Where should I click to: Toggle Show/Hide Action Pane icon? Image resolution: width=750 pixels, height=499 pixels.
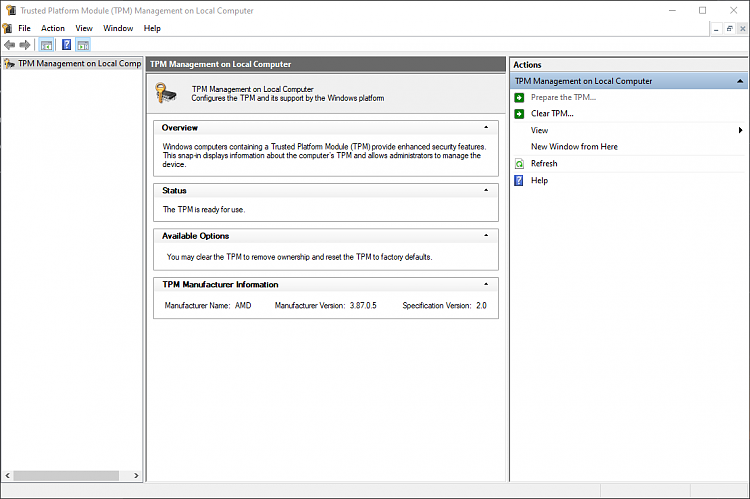[x=83, y=45]
